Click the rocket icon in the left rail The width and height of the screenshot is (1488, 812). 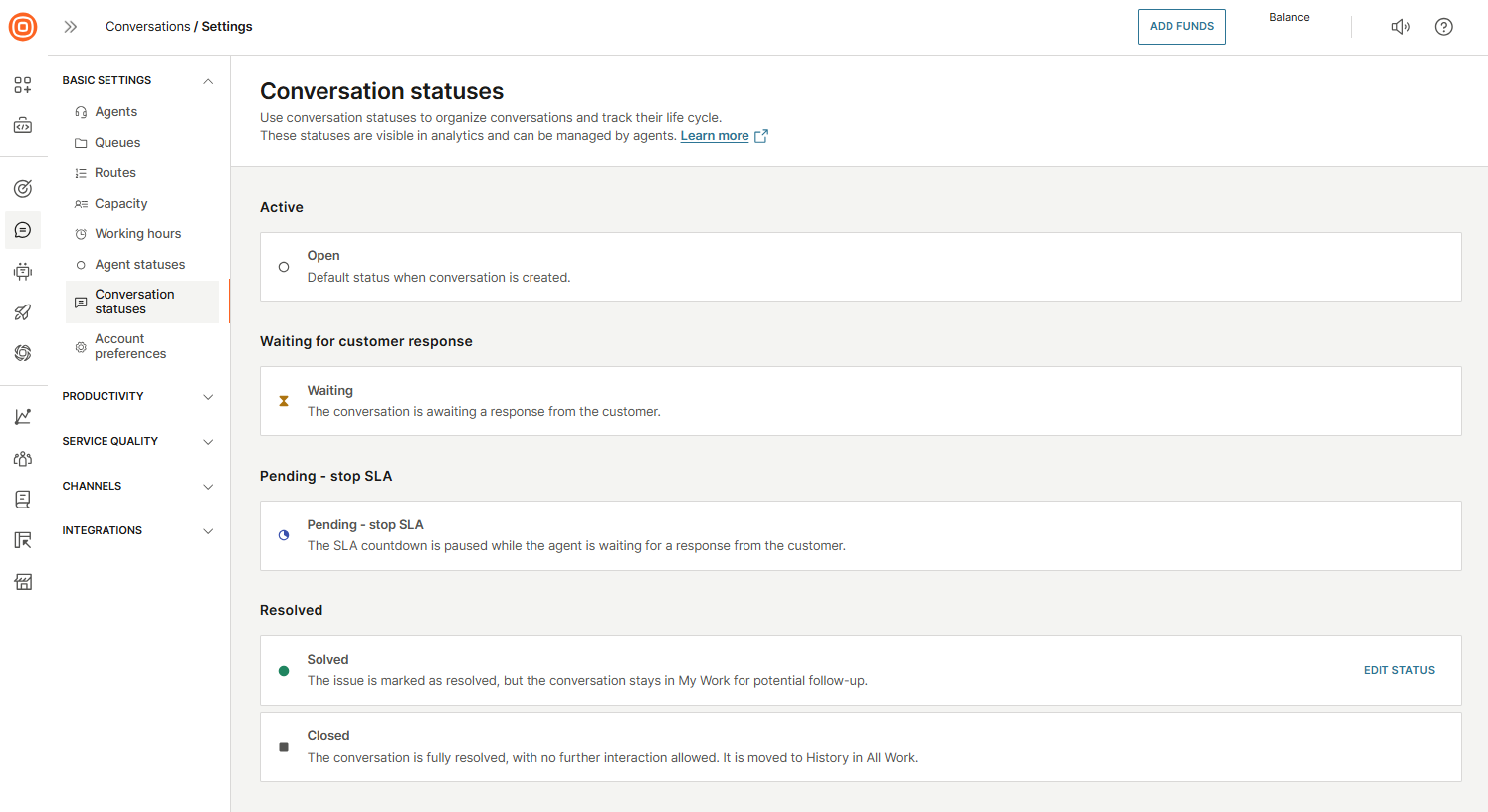(x=23, y=312)
